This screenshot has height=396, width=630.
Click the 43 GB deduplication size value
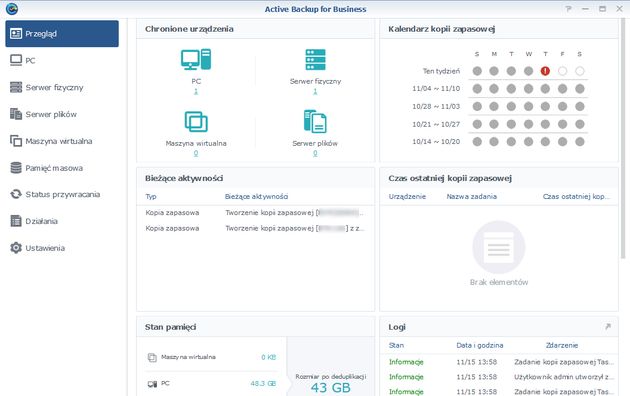[331, 388]
